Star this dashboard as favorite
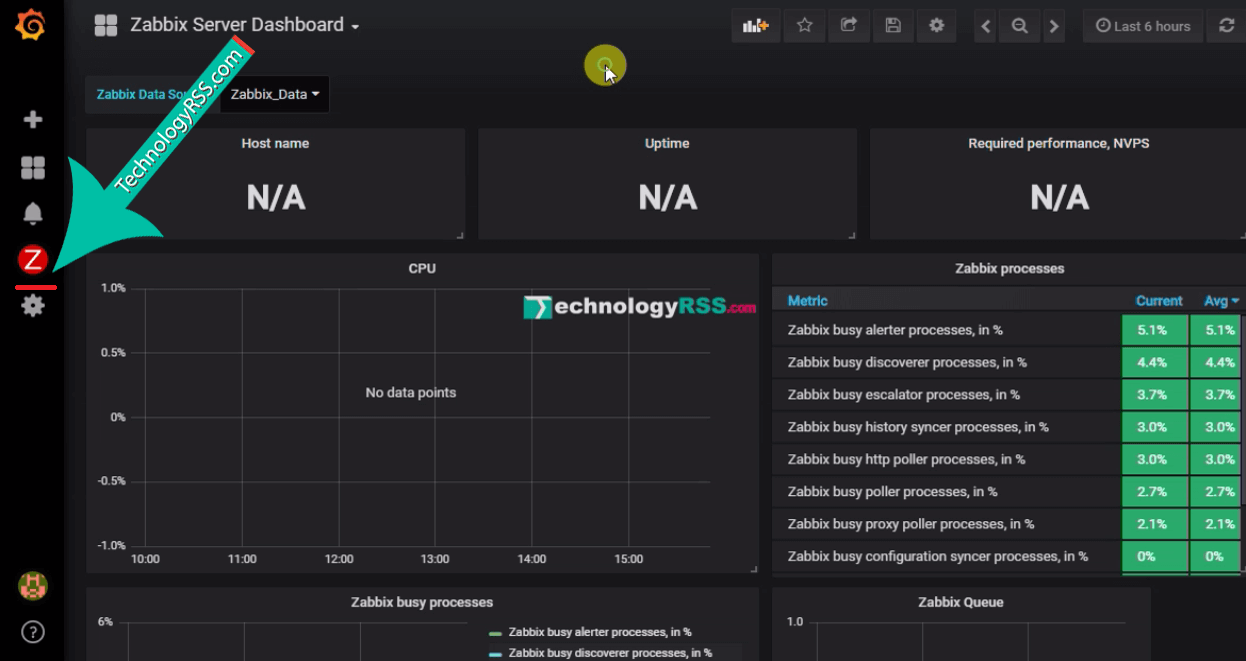Screen dimensions: 1246x661 pos(804,26)
